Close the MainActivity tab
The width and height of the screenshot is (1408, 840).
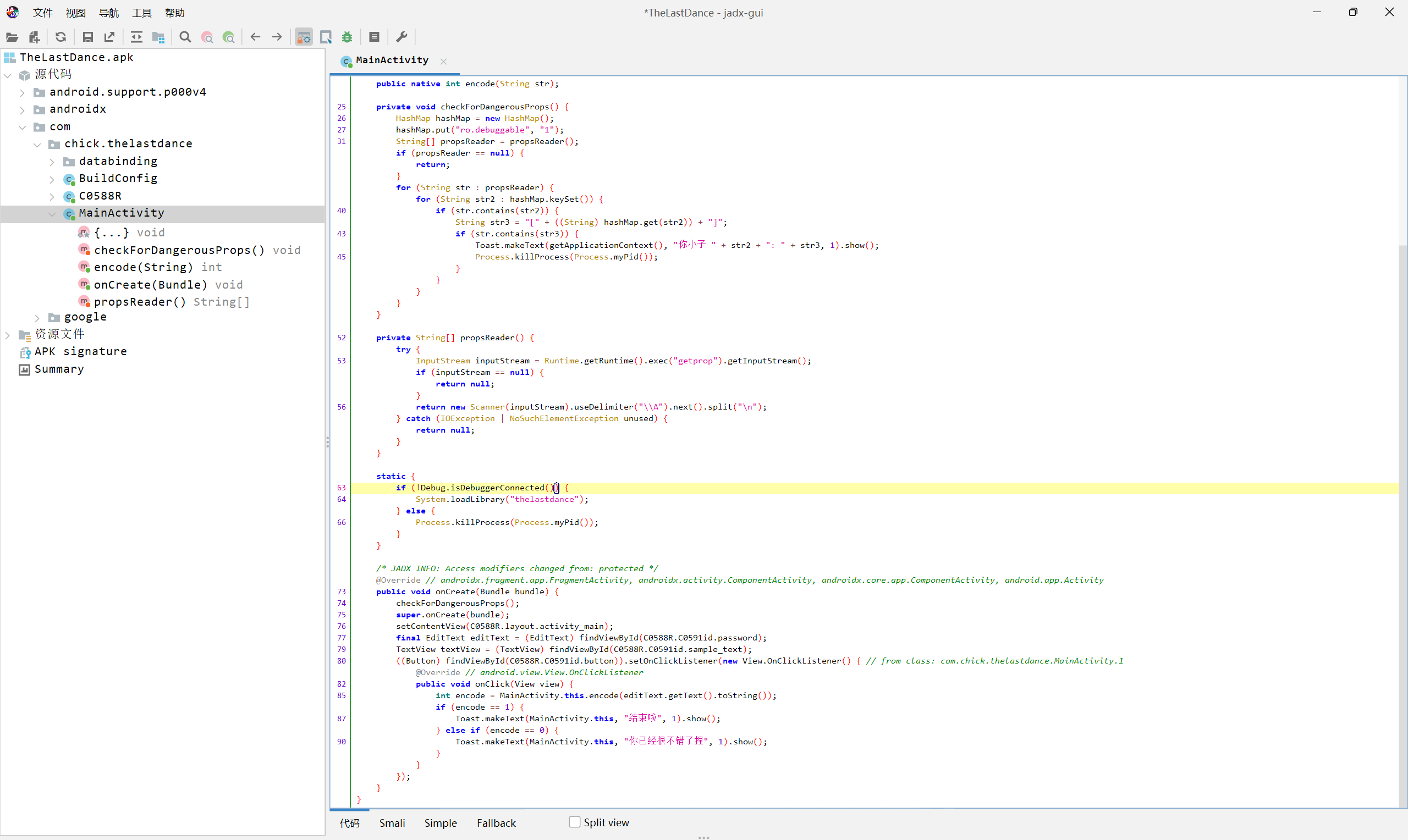[x=443, y=61]
